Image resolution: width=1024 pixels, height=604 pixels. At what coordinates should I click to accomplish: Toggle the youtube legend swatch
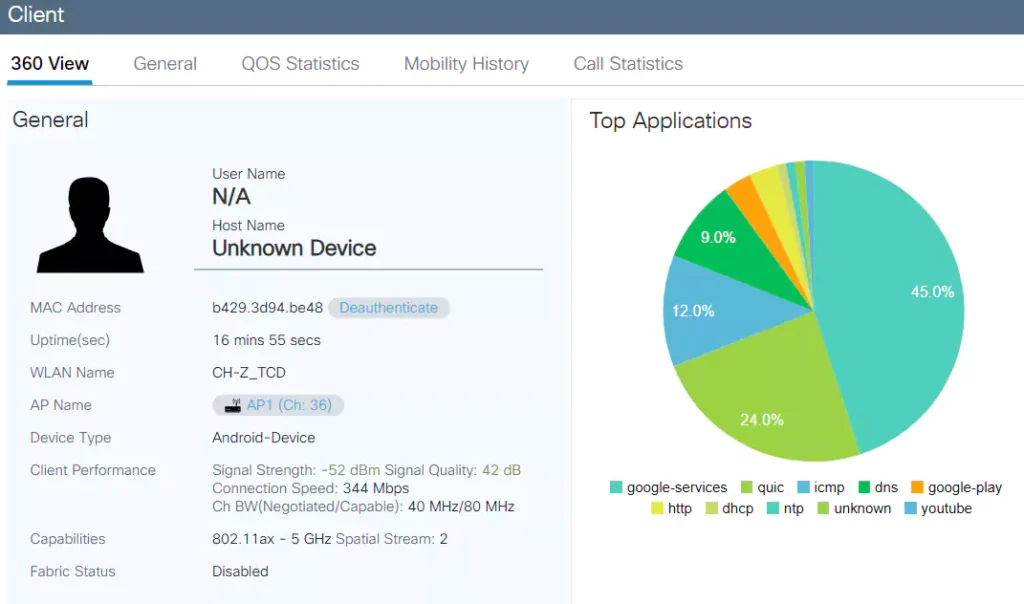(x=910, y=509)
